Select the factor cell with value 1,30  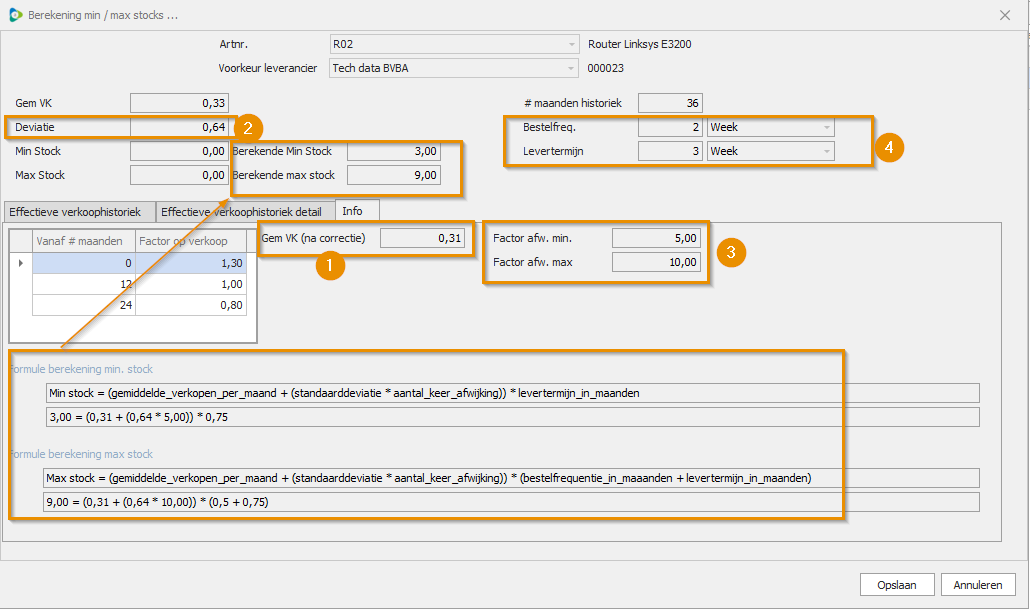[x=191, y=263]
